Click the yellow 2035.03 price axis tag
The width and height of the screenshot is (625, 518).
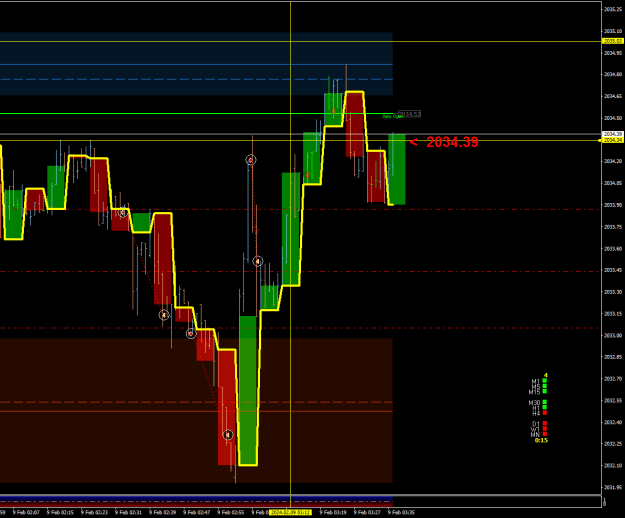[613, 41]
